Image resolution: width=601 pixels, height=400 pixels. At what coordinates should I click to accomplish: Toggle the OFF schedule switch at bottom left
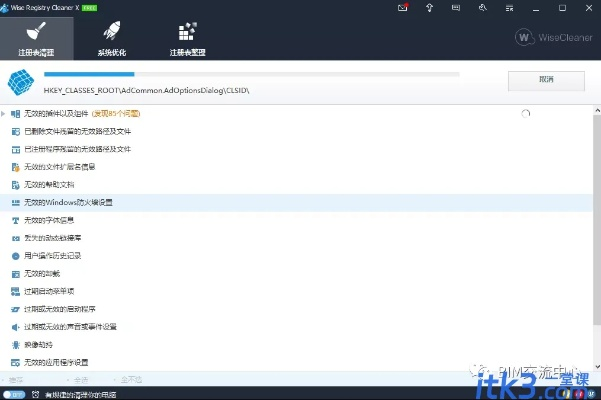tap(14, 394)
